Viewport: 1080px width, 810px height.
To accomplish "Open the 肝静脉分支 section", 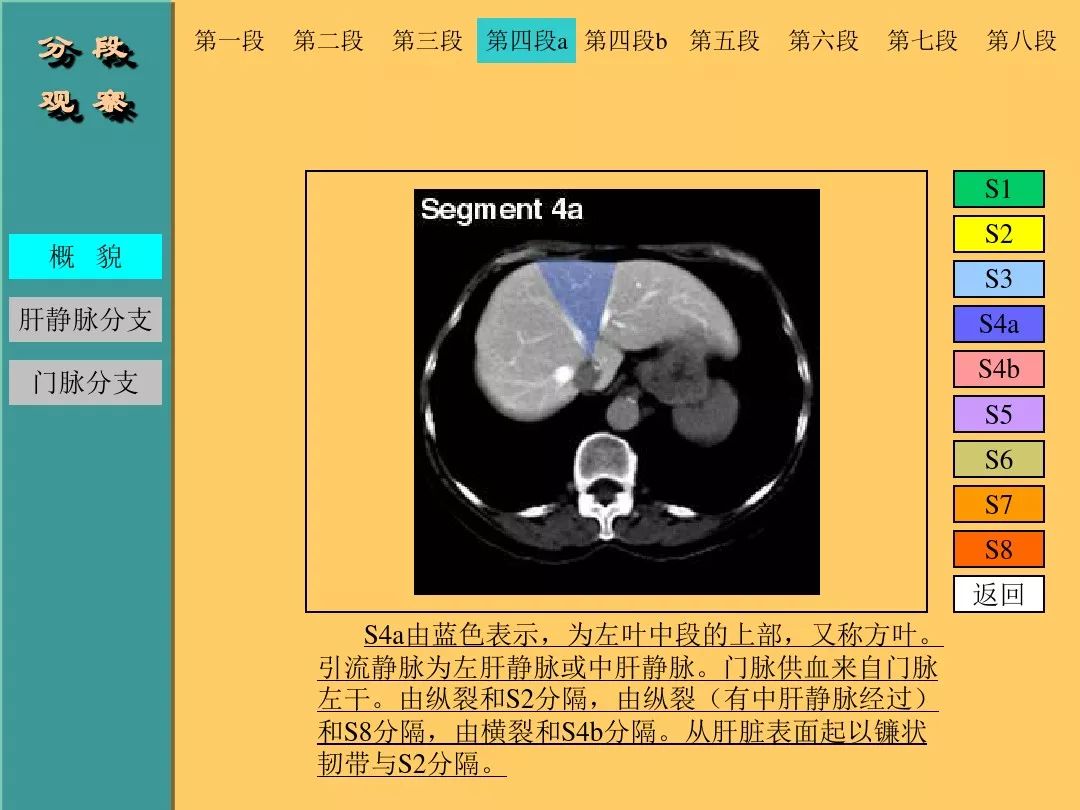I will (85, 320).
